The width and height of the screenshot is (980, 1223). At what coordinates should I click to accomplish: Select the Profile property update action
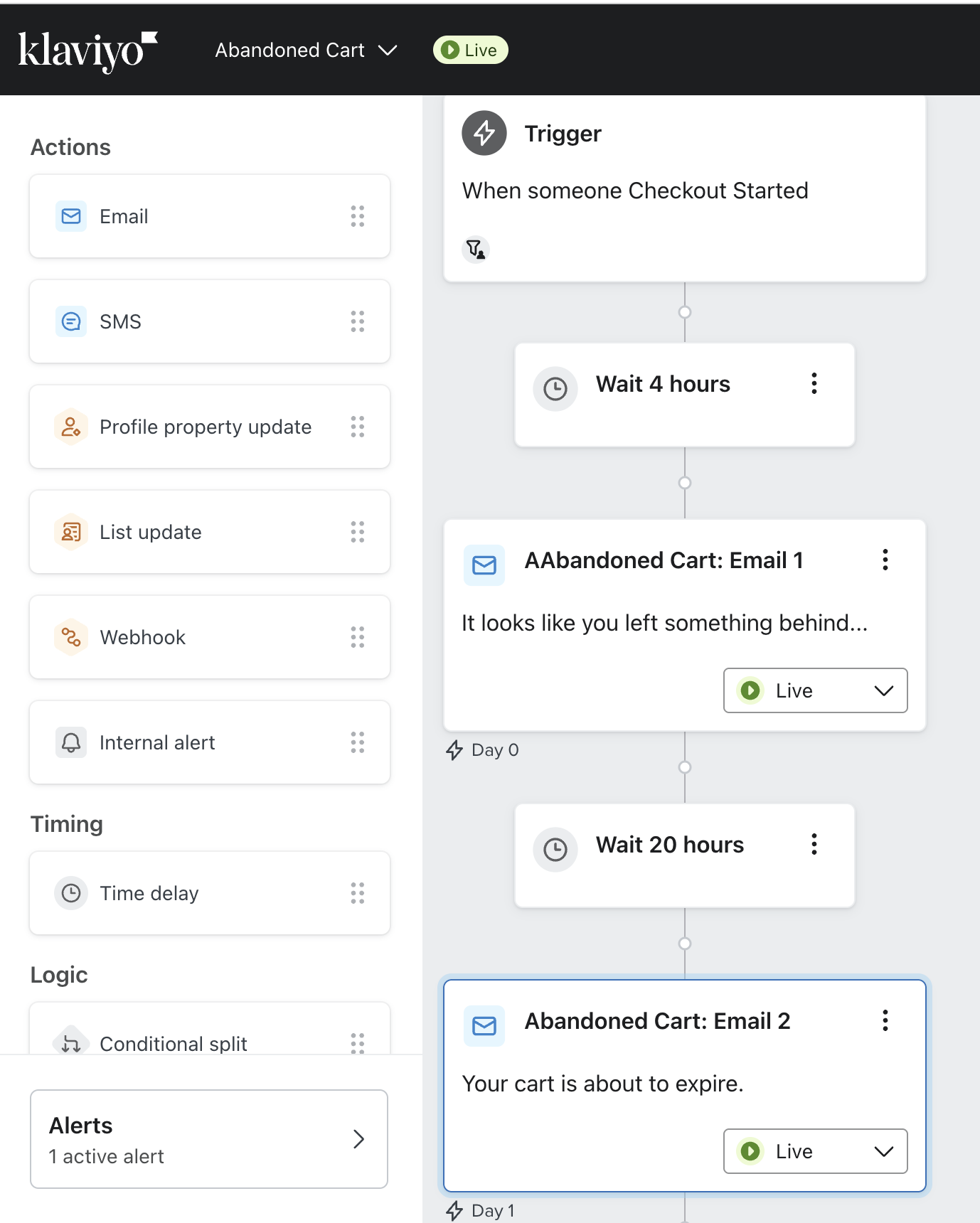pyautogui.click(x=210, y=427)
